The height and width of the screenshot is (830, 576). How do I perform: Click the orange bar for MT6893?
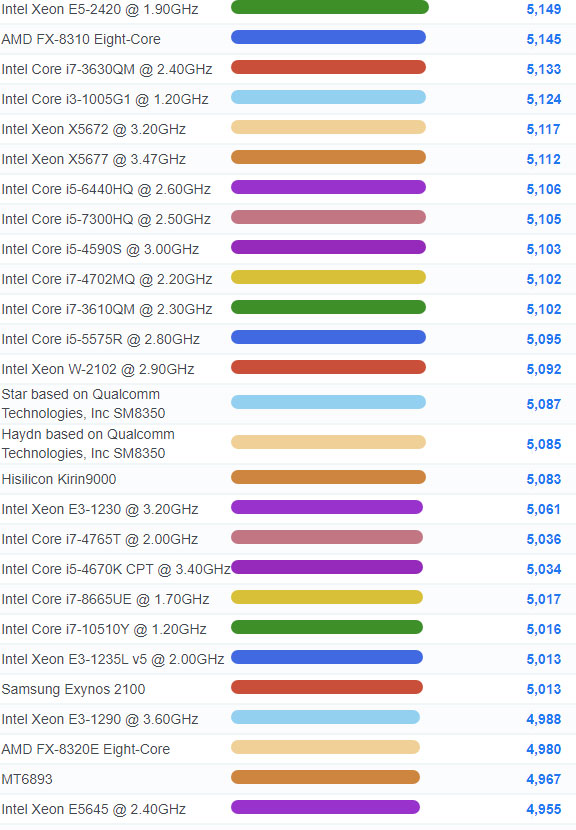pos(326,777)
